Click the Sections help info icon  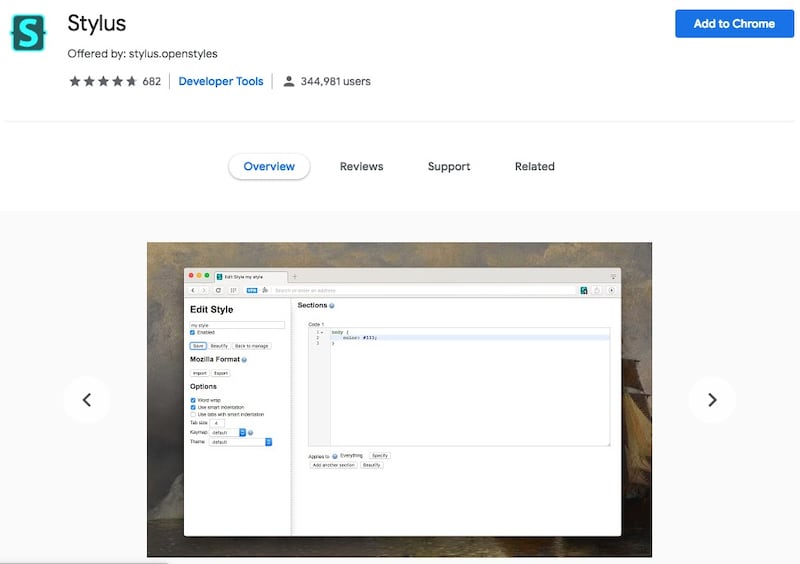pos(332,305)
